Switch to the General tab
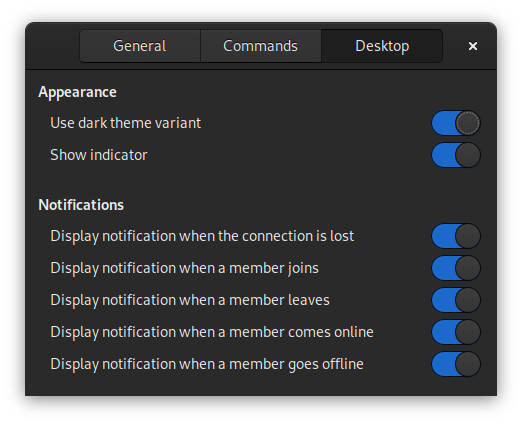The image size is (522, 424). (x=140, y=46)
